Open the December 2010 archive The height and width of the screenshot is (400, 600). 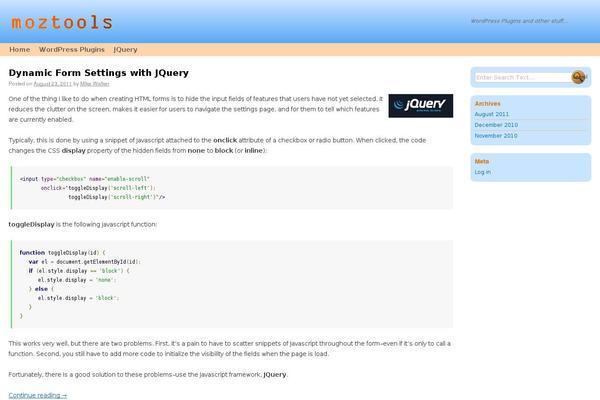click(x=496, y=125)
